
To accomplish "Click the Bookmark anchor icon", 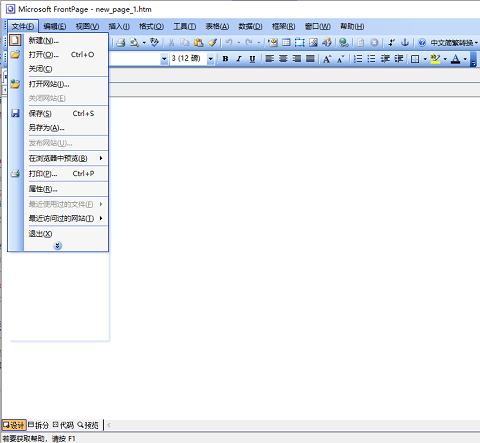I will point(405,42).
